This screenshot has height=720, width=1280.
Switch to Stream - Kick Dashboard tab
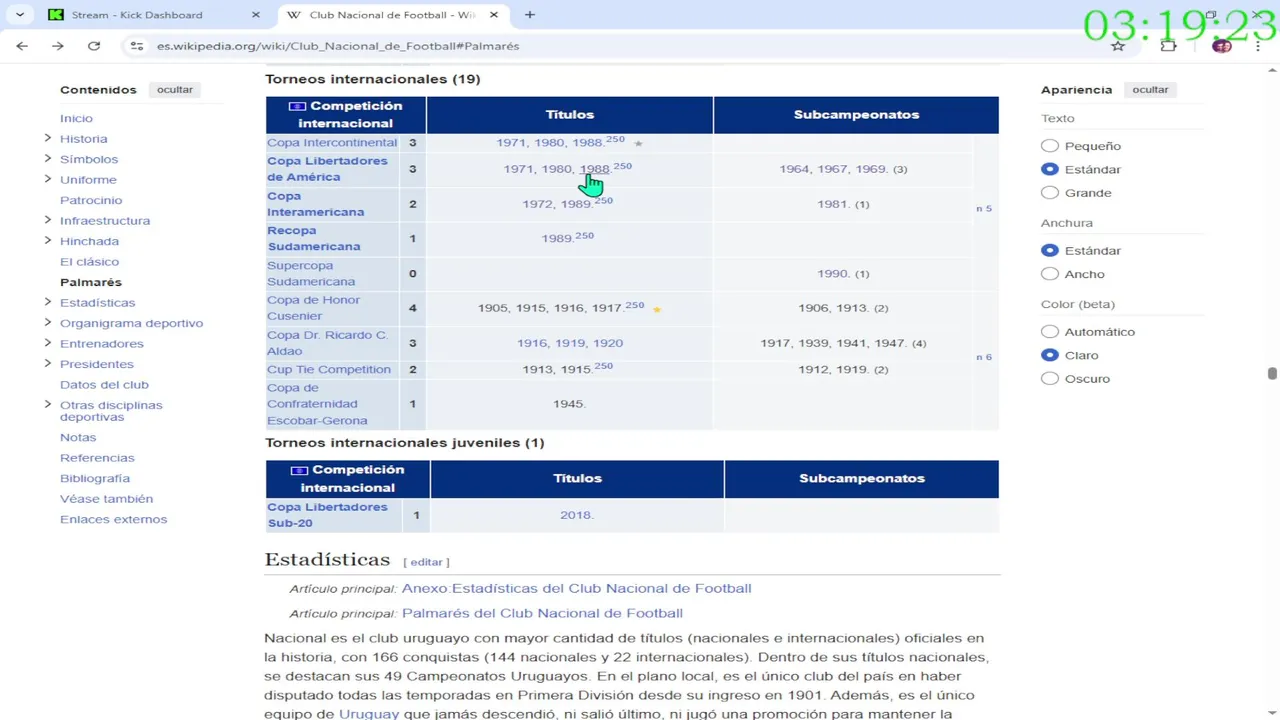click(x=137, y=15)
